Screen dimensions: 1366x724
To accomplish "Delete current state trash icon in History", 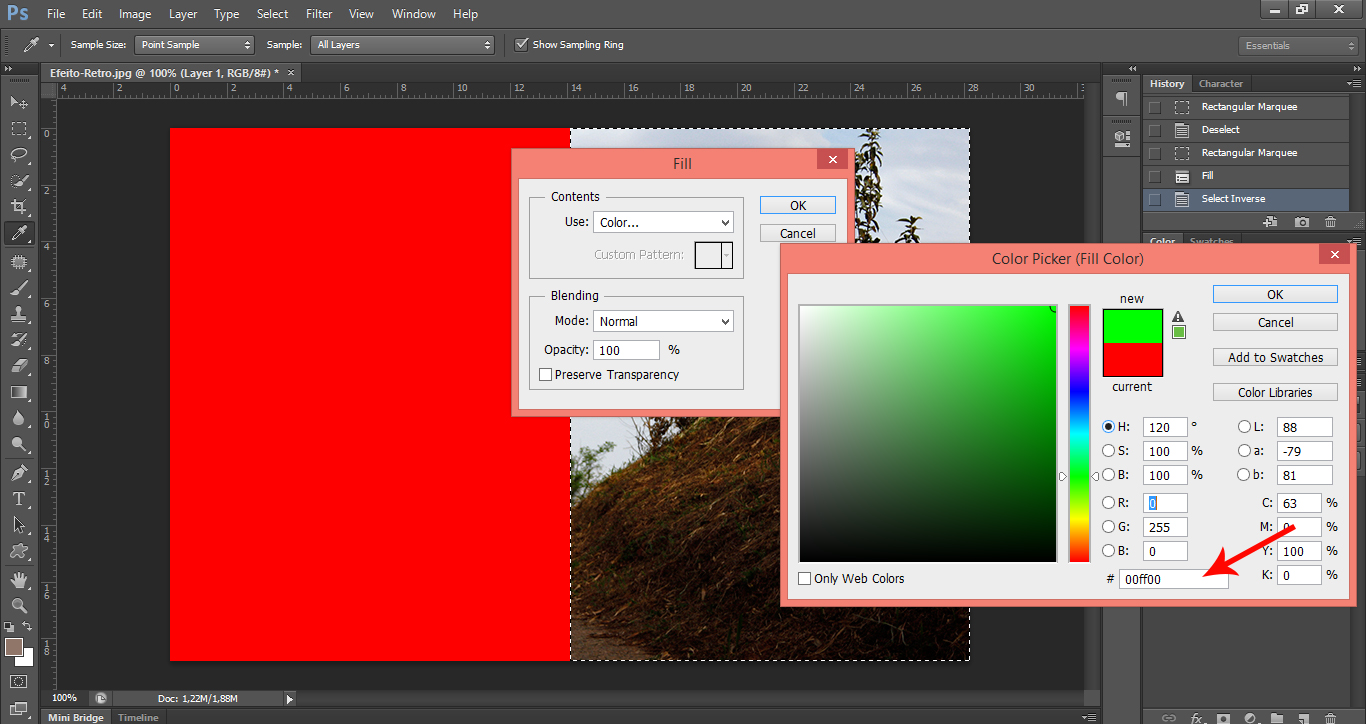I will [x=1330, y=222].
